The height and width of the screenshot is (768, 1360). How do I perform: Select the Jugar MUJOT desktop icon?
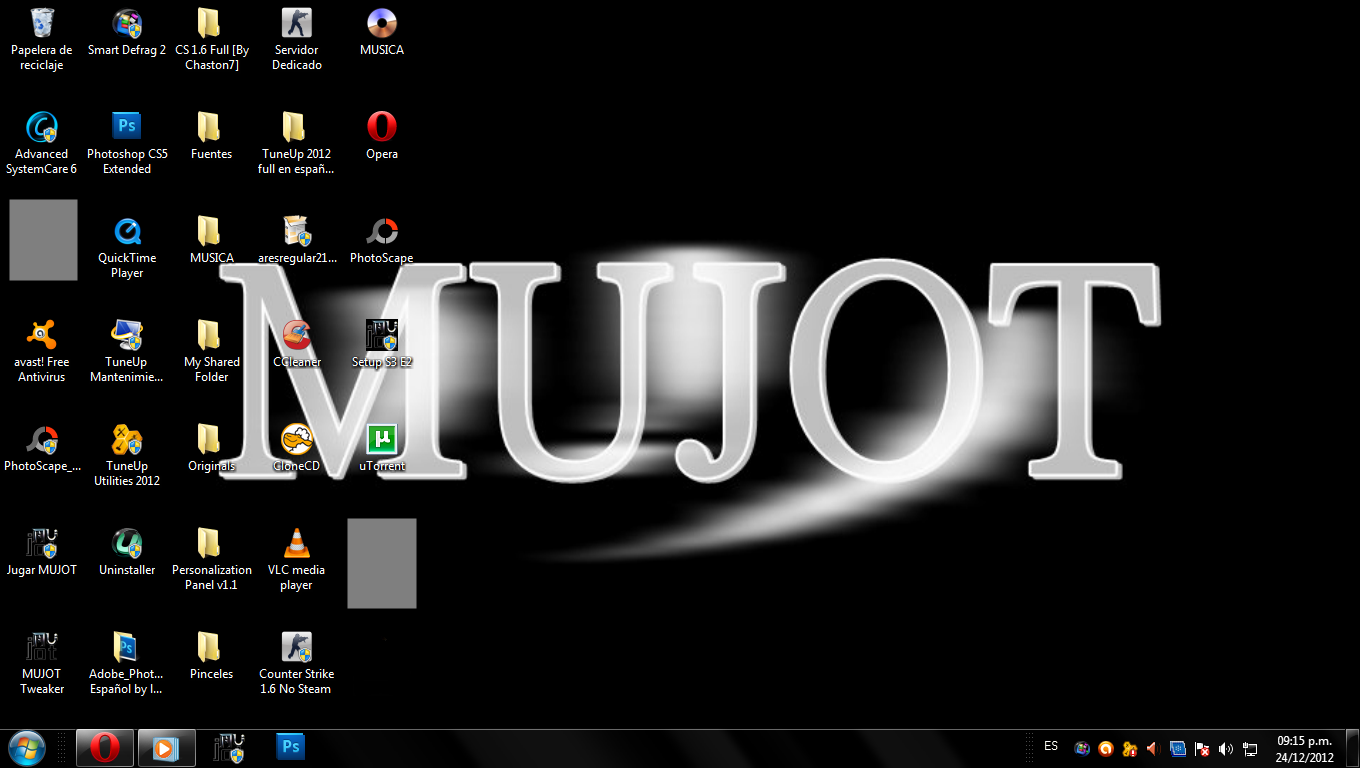pyautogui.click(x=42, y=544)
